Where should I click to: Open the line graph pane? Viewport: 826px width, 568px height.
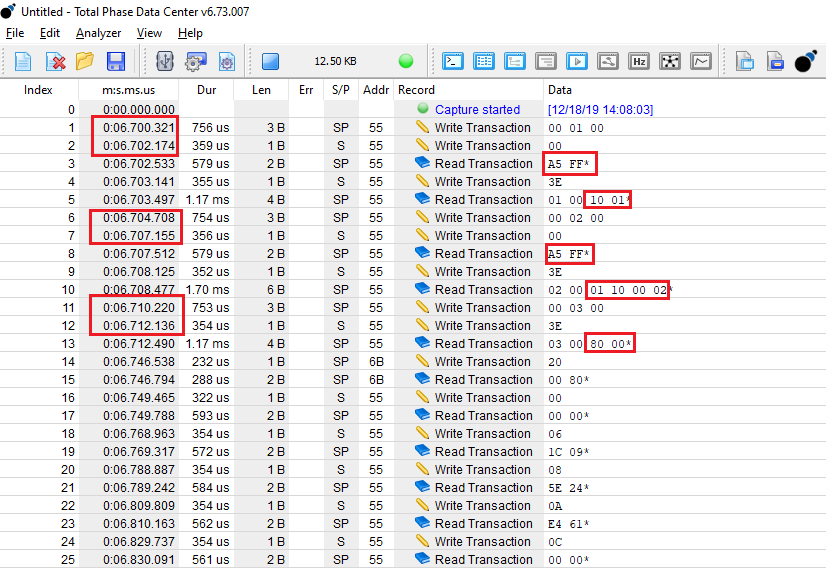click(701, 61)
